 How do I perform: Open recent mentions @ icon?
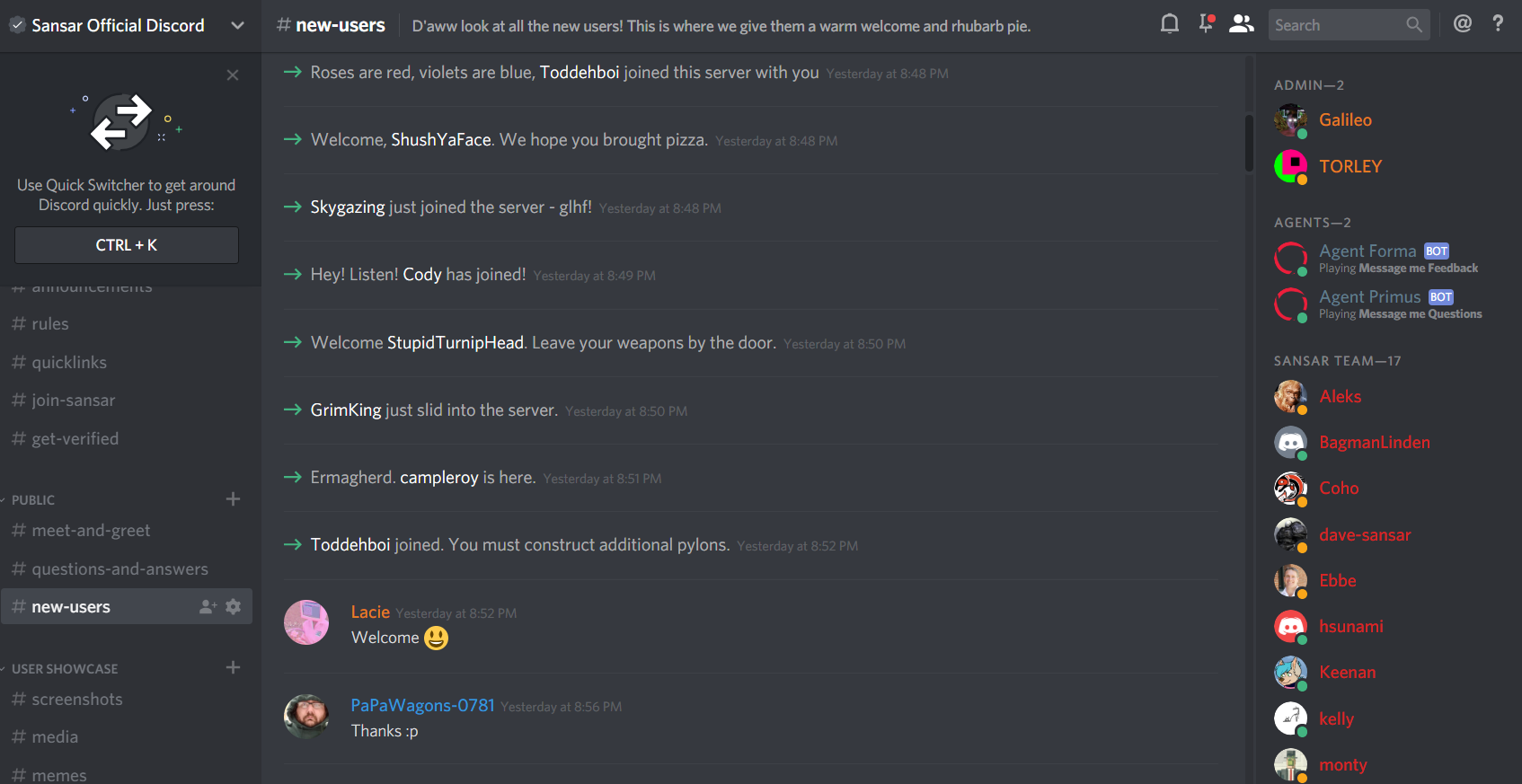point(1463,24)
